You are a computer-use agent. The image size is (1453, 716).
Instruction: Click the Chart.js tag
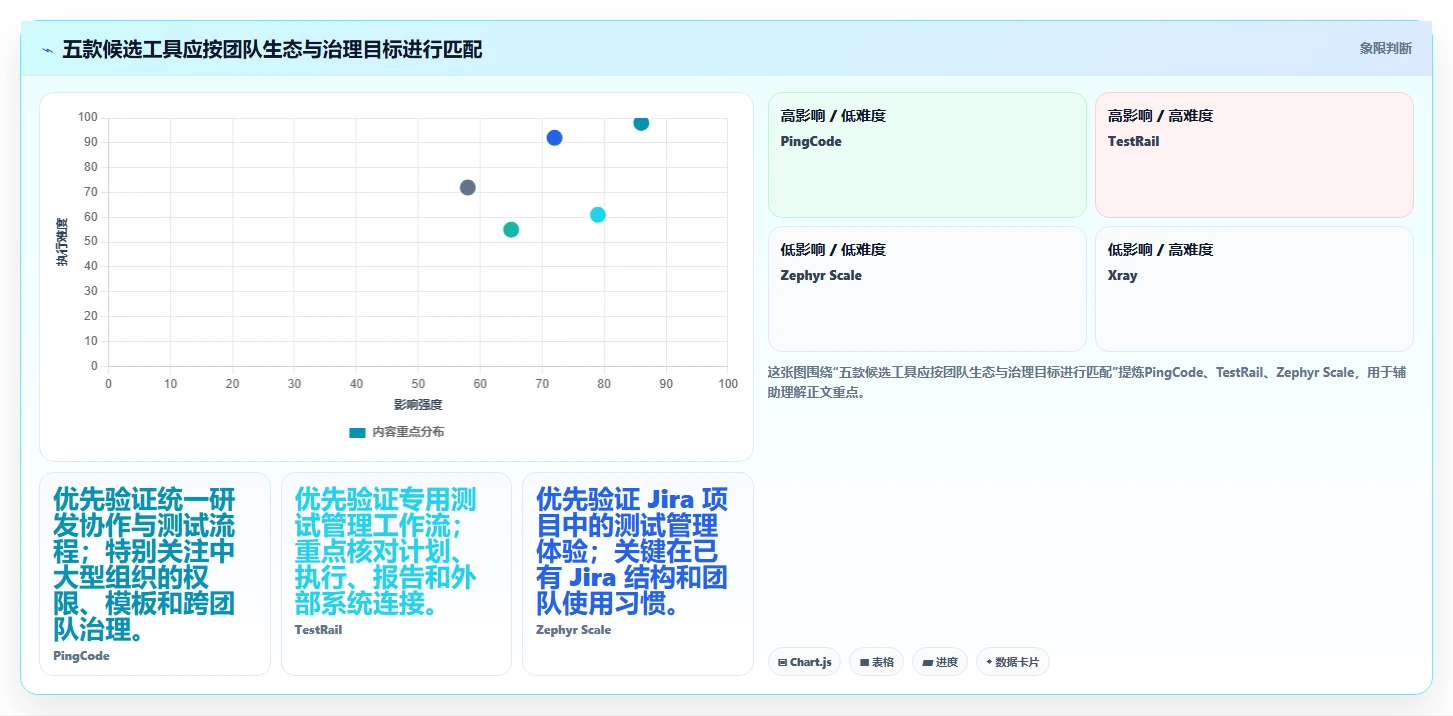[805, 662]
